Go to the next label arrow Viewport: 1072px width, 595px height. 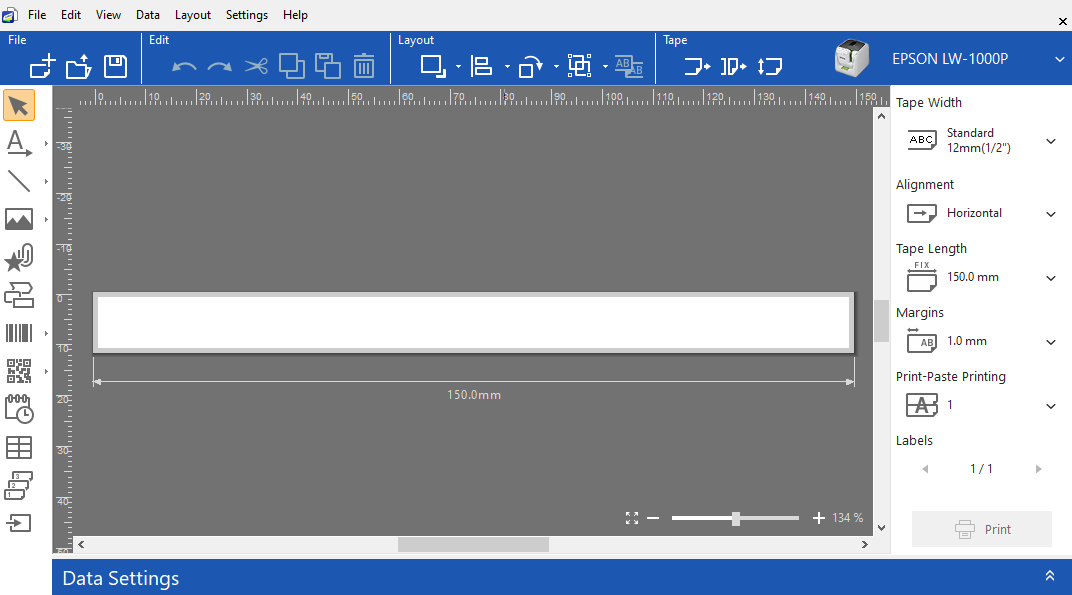(1038, 469)
